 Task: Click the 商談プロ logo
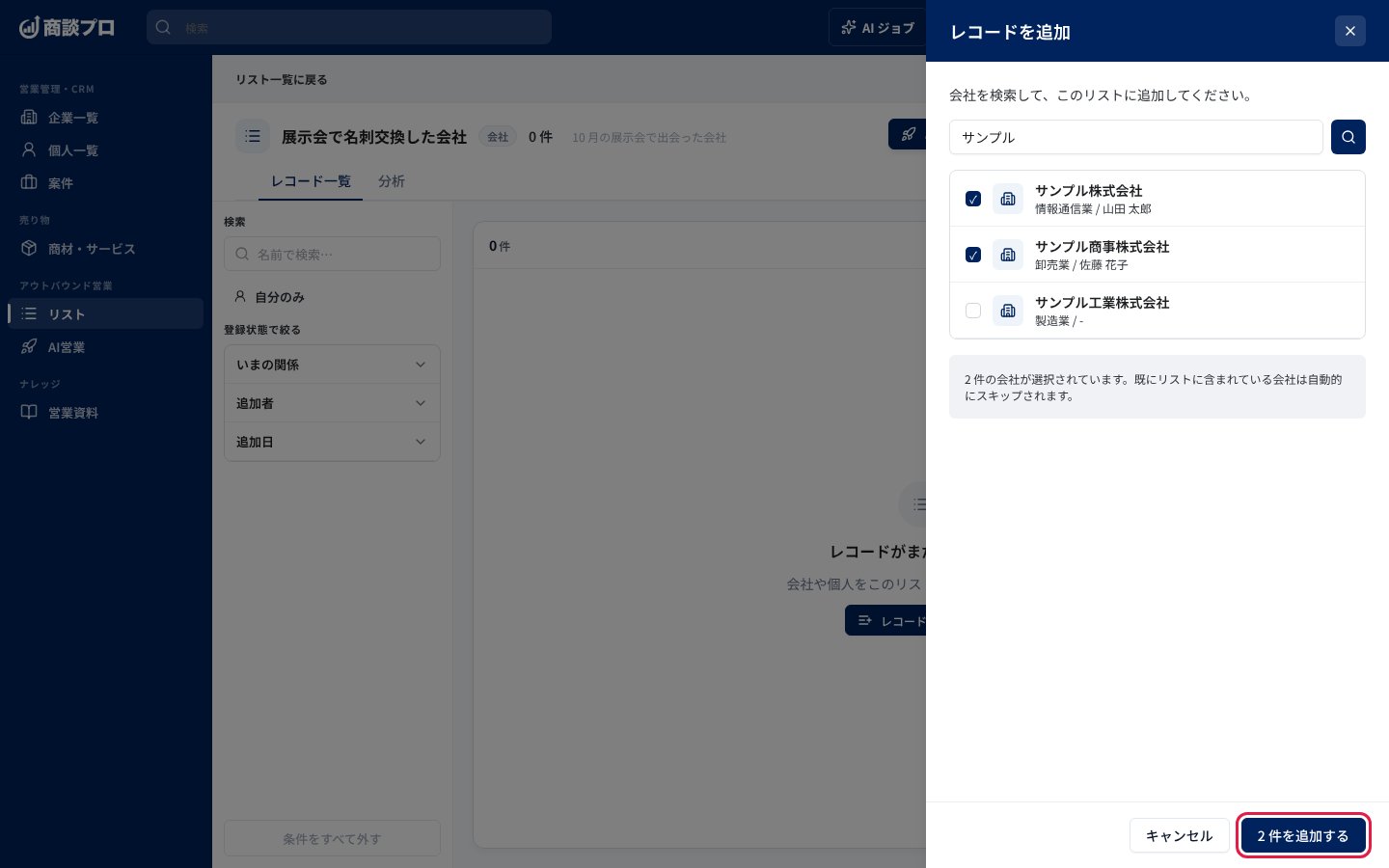67,27
